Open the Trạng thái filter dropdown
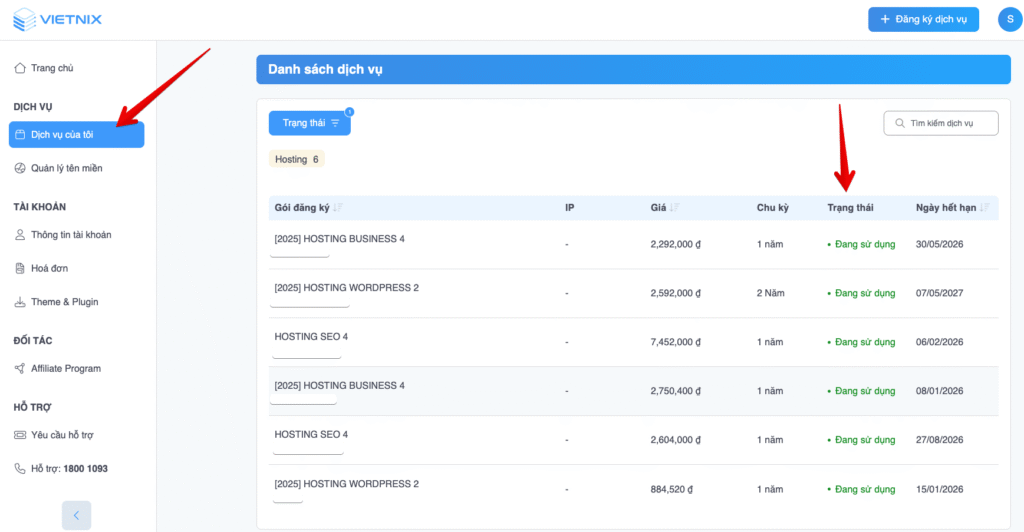This screenshot has height=532, width=1024. click(x=309, y=123)
